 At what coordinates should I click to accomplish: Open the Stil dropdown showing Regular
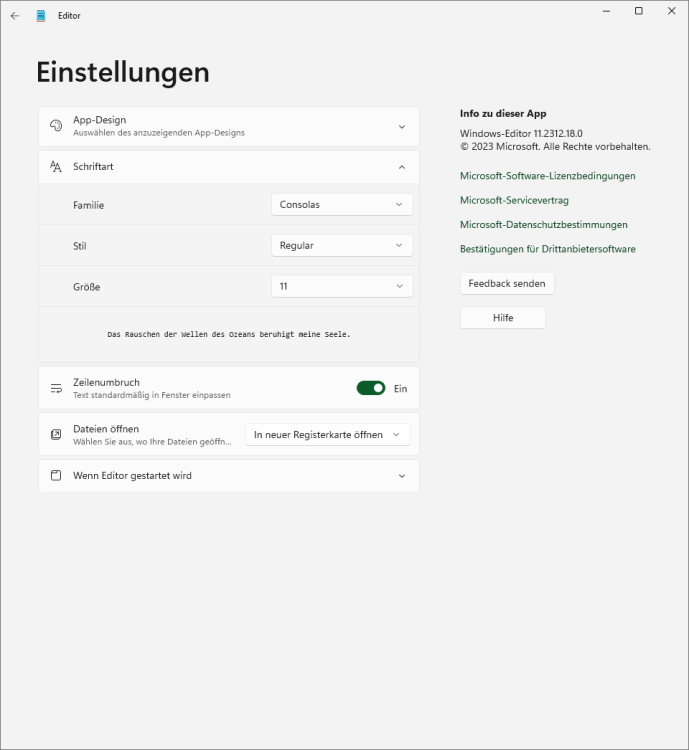click(x=342, y=245)
